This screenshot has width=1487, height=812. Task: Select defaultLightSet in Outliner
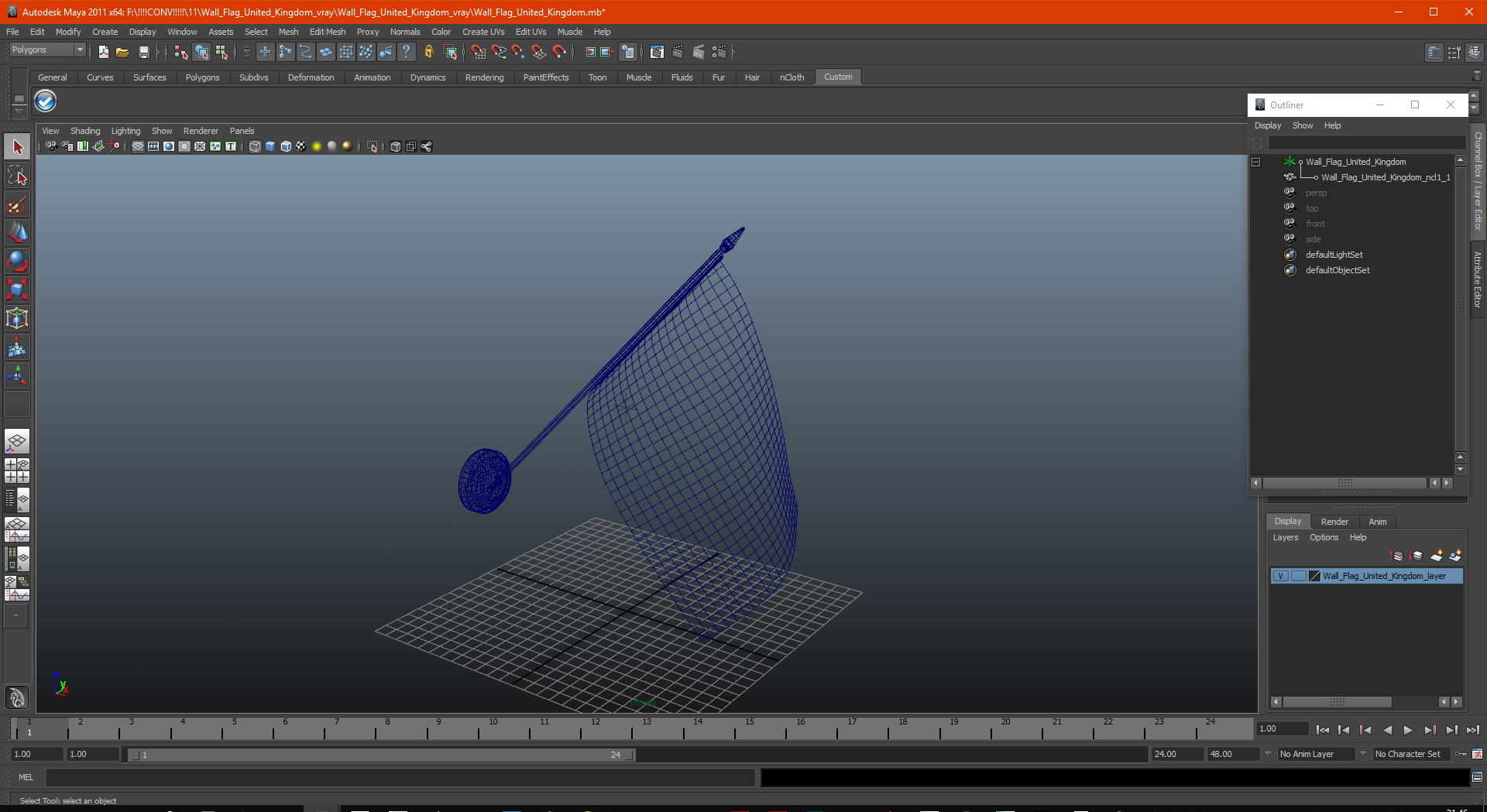coord(1334,255)
